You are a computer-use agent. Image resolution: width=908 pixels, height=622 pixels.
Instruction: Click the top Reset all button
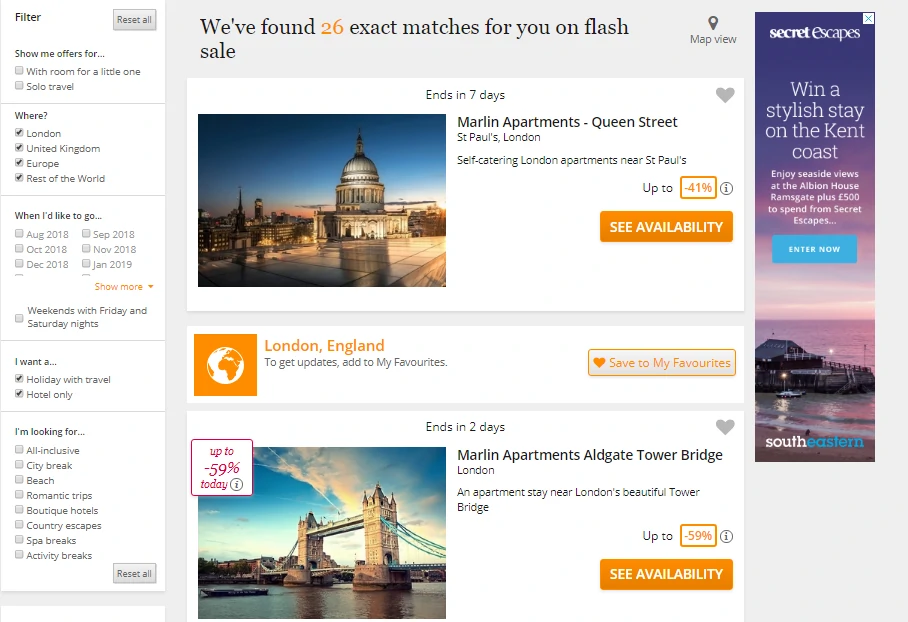pyautogui.click(x=134, y=20)
